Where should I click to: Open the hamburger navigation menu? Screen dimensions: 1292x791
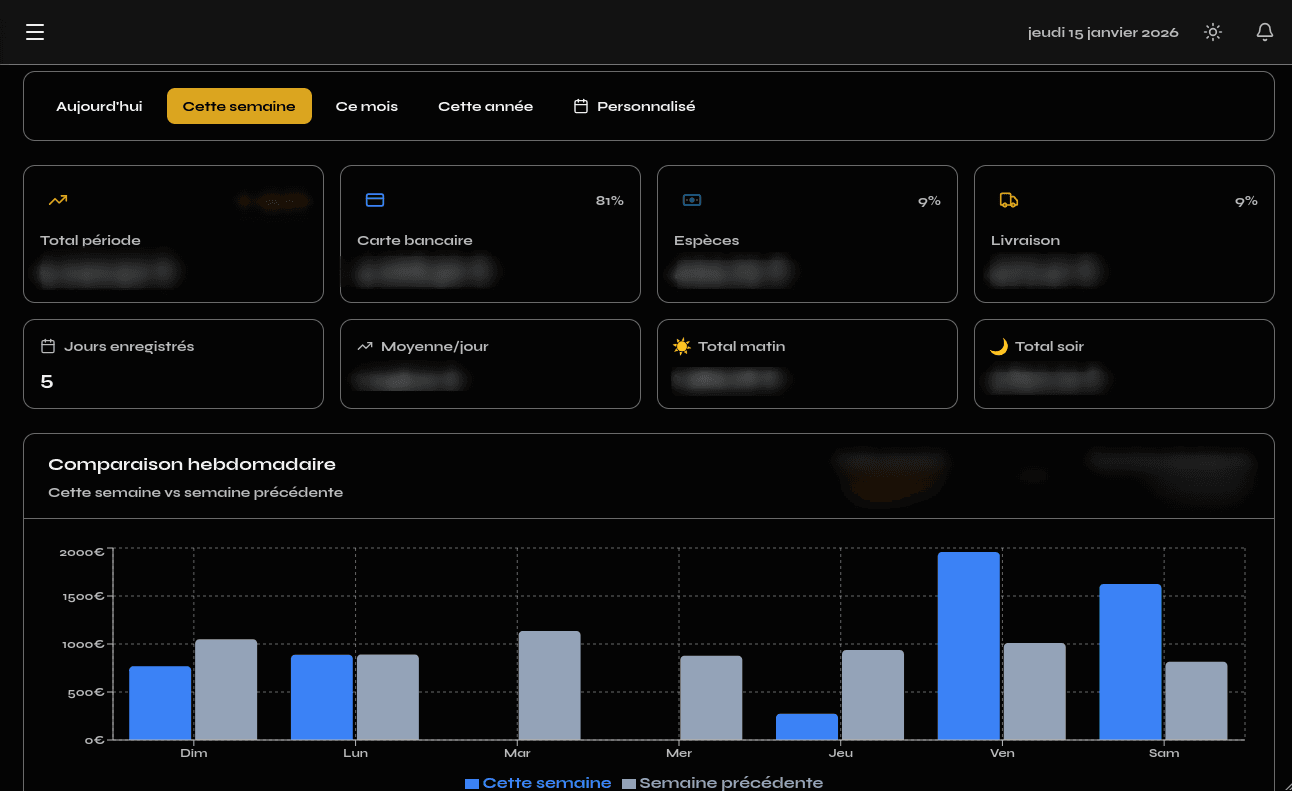point(35,33)
